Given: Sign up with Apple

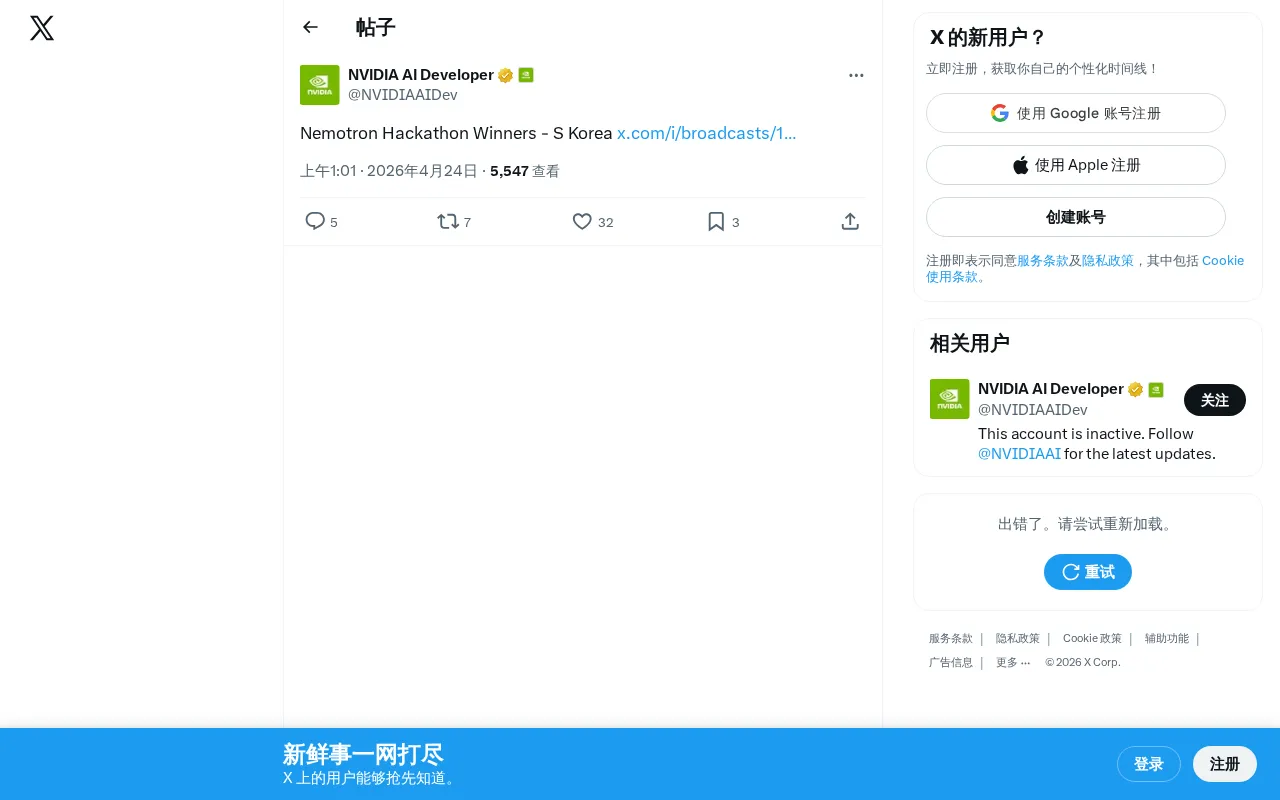Looking at the screenshot, I should (x=1076, y=165).
